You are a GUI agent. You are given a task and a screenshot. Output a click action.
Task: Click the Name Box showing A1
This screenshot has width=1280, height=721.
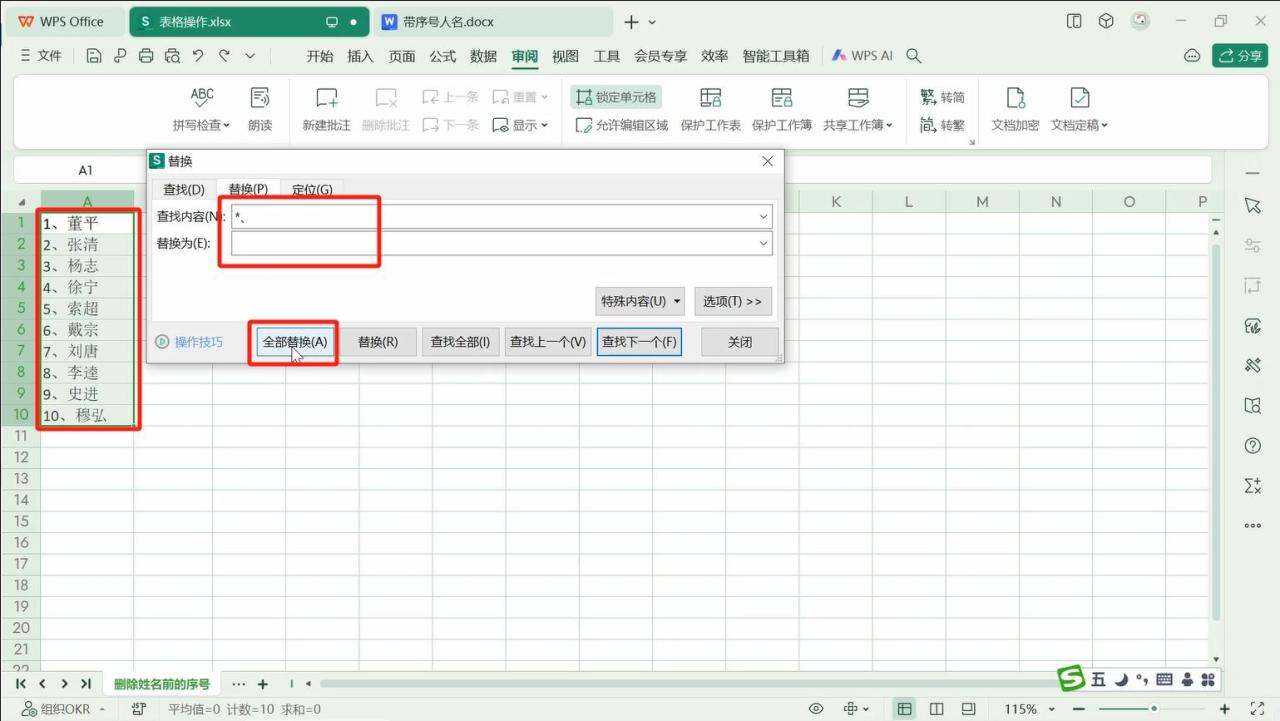85,170
